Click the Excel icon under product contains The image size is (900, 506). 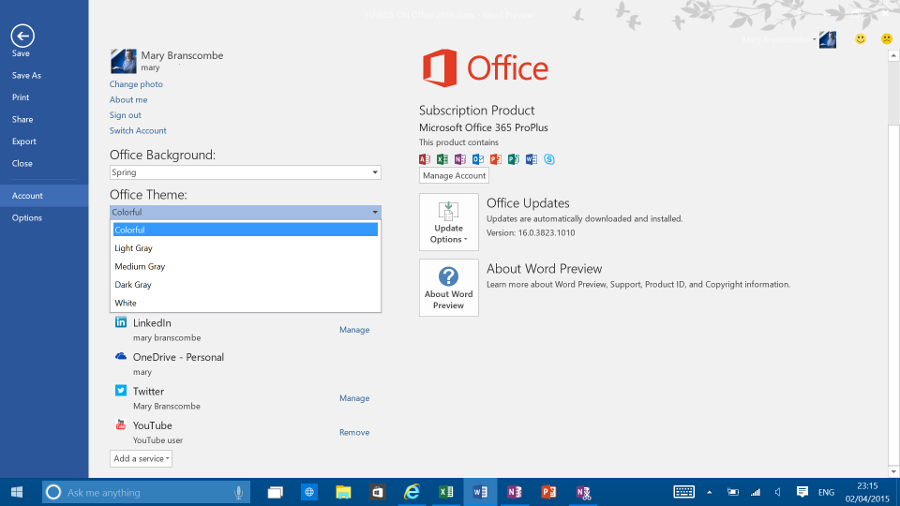click(x=443, y=159)
